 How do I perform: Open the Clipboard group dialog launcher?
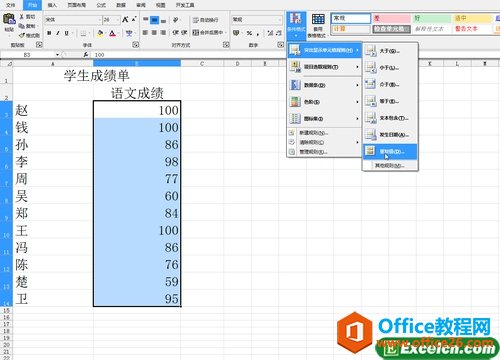39,45
